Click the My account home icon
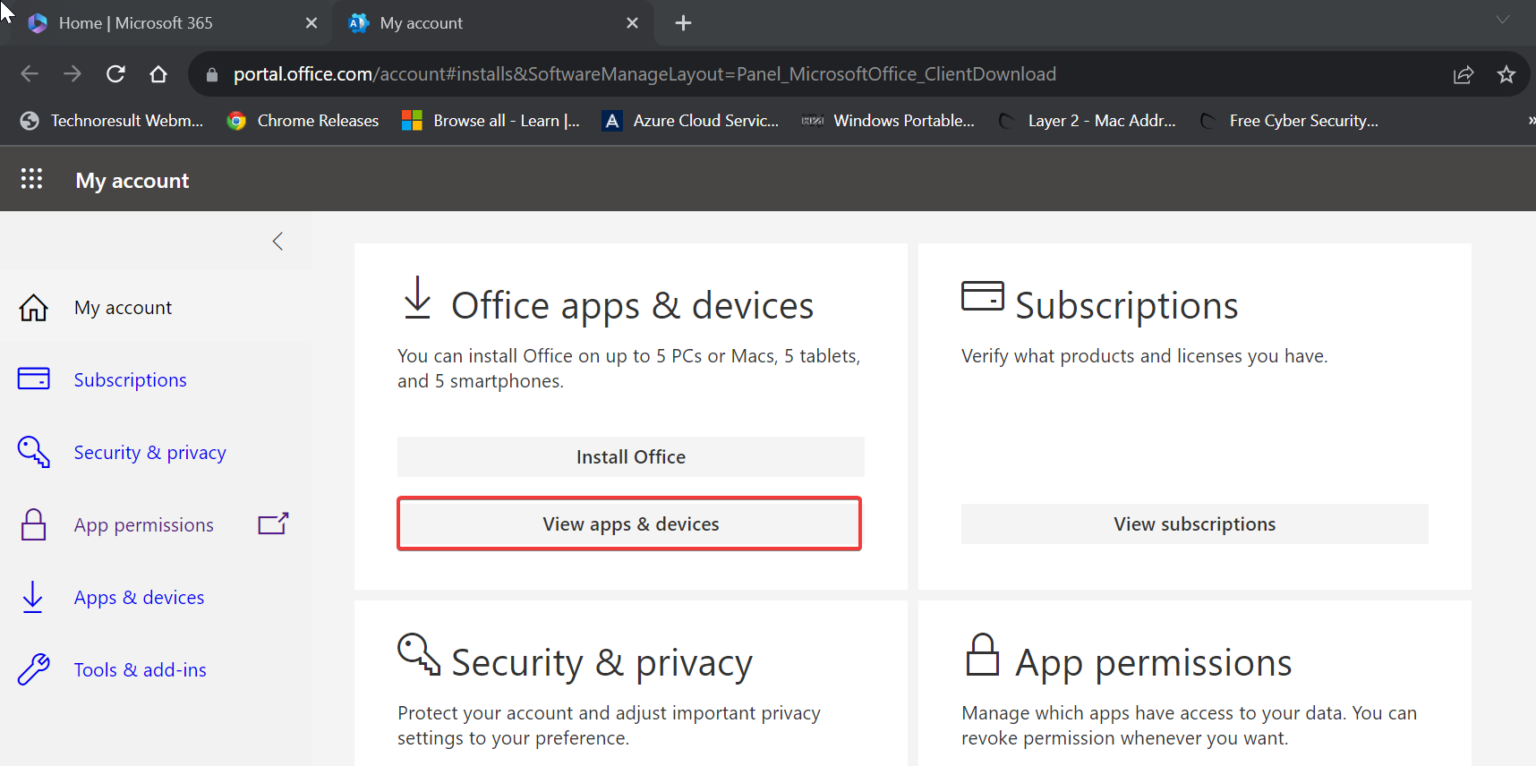The height and width of the screenshot is (766, 1536). pyautogui.click(x=33, y=307)
